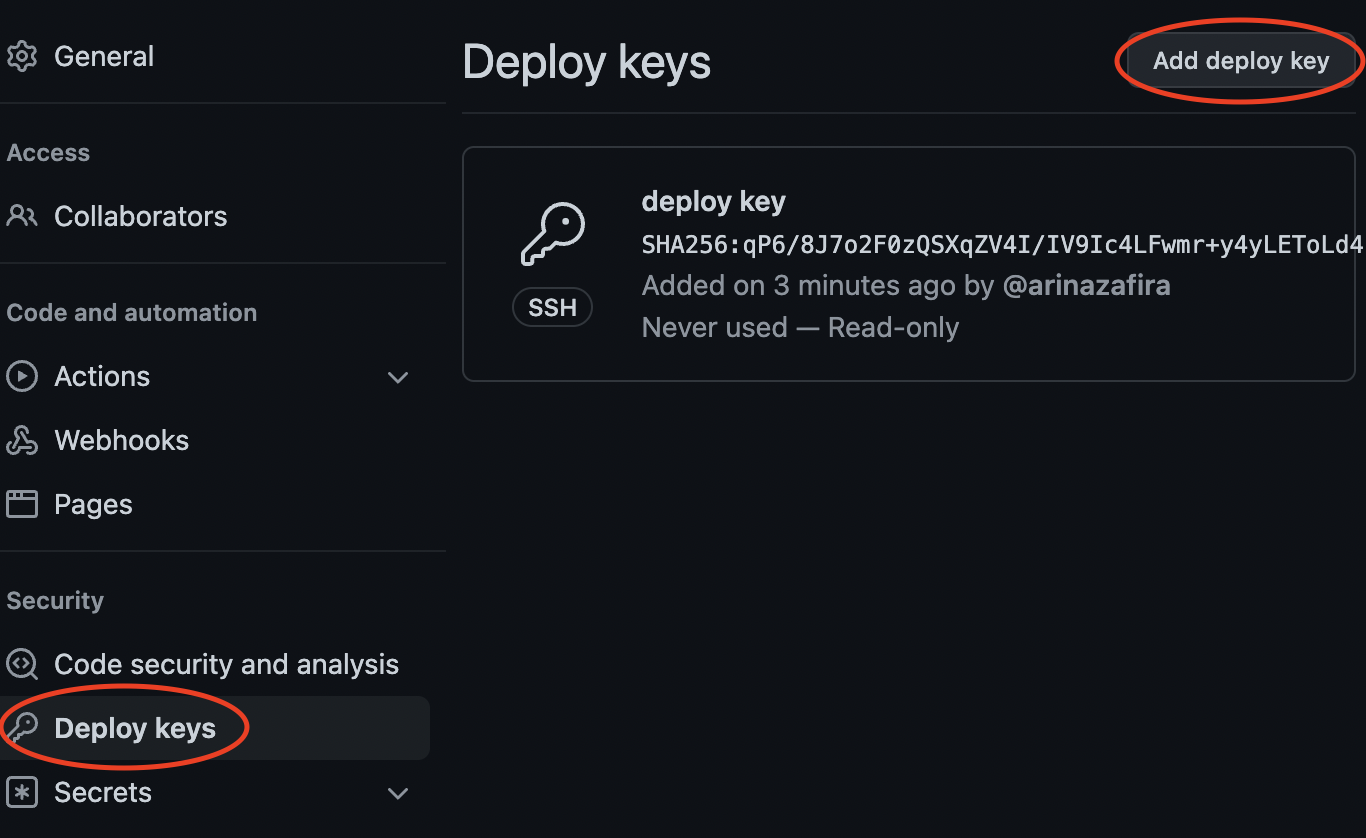Click the Collaborators people icon
The height and width of the screenshot is (838, 1366).
(22, 216)
